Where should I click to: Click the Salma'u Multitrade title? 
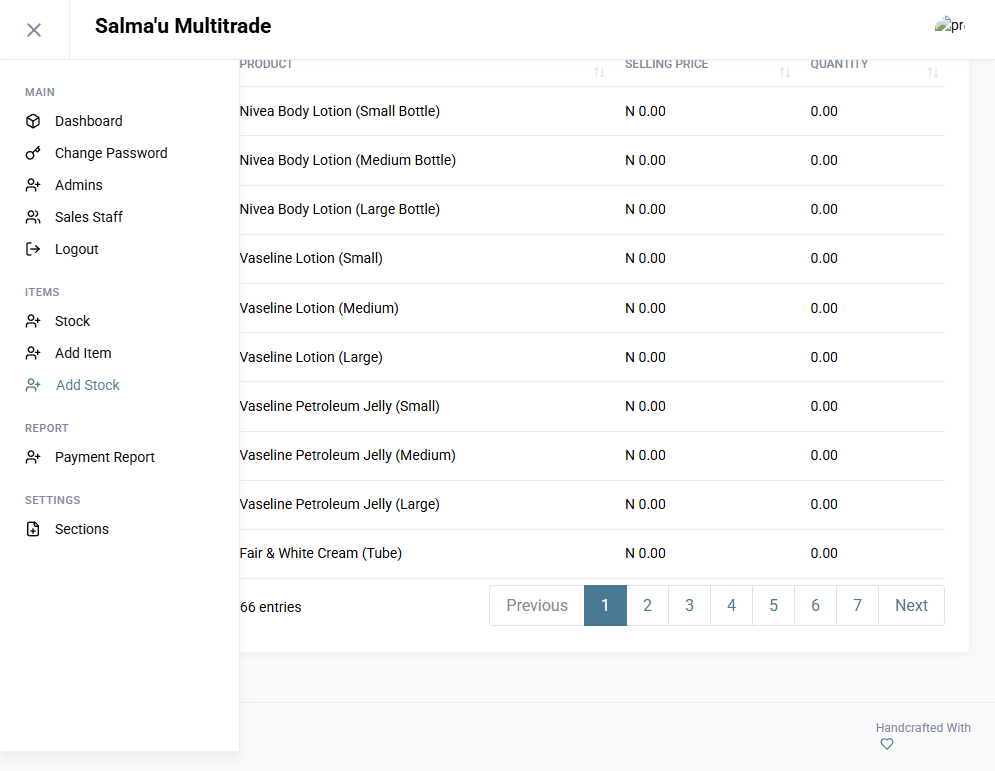pyautogui.click(x=183, y=26)
